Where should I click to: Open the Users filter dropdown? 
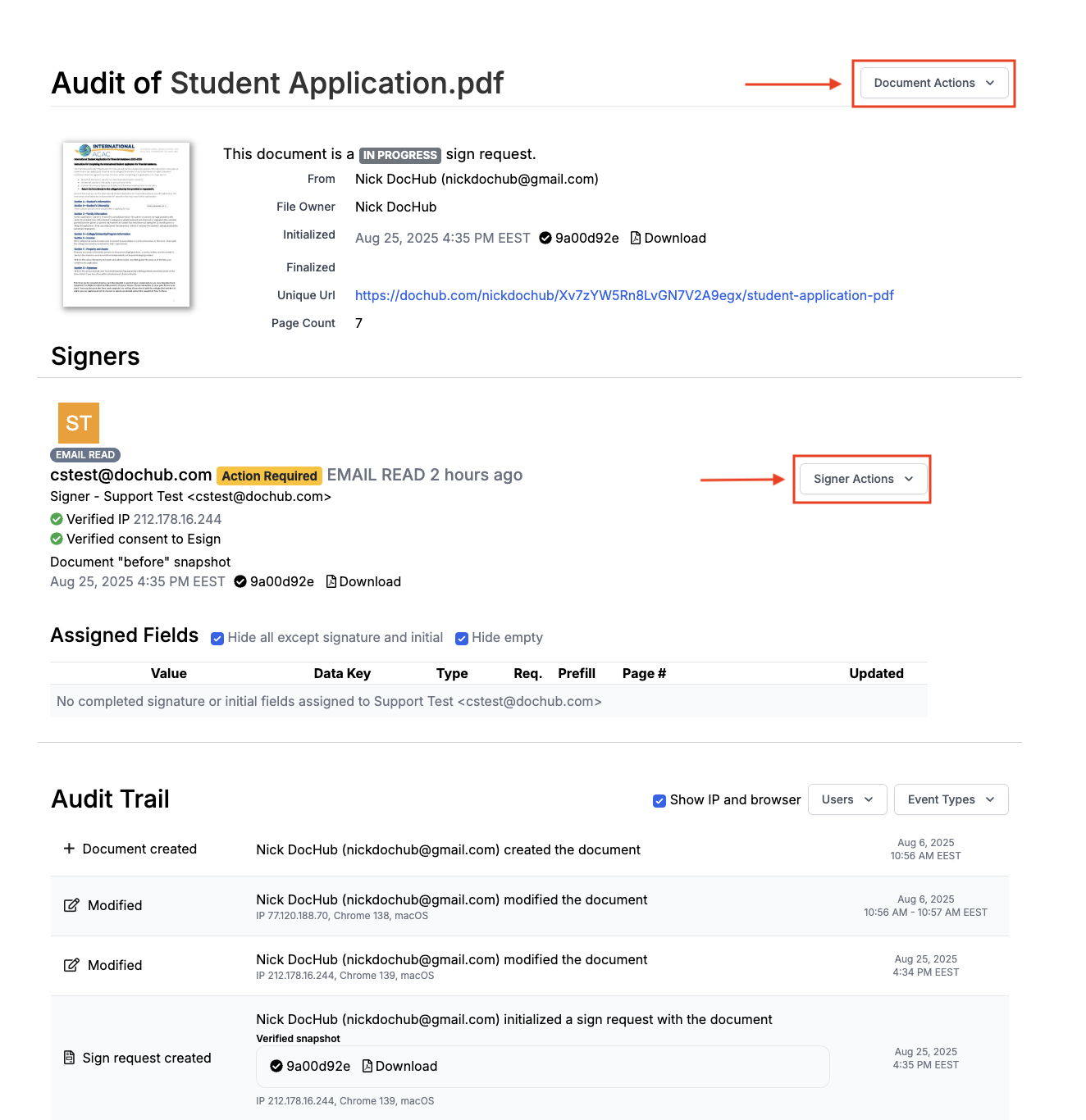click(x=847, y=799)
